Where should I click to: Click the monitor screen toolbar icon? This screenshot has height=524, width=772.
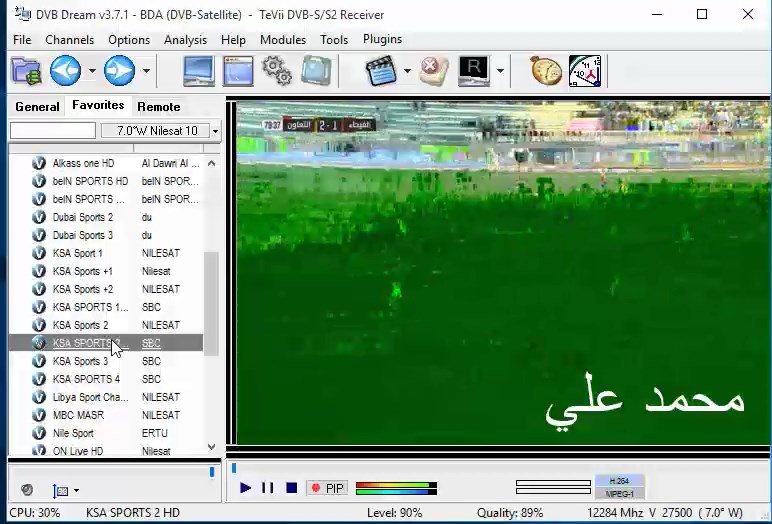[x=199, y=71]
